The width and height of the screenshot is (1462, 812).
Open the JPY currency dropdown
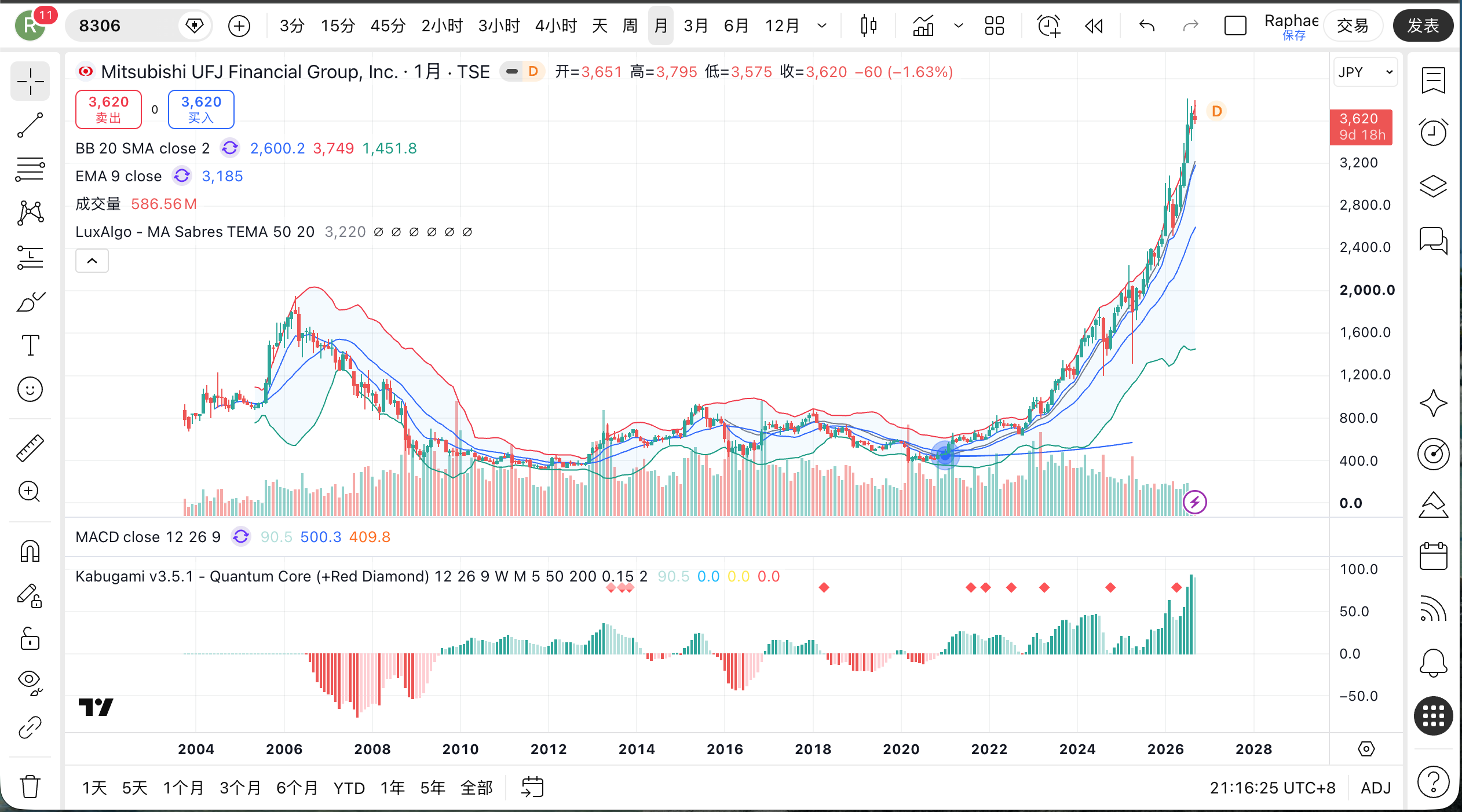pos(1365,72)
